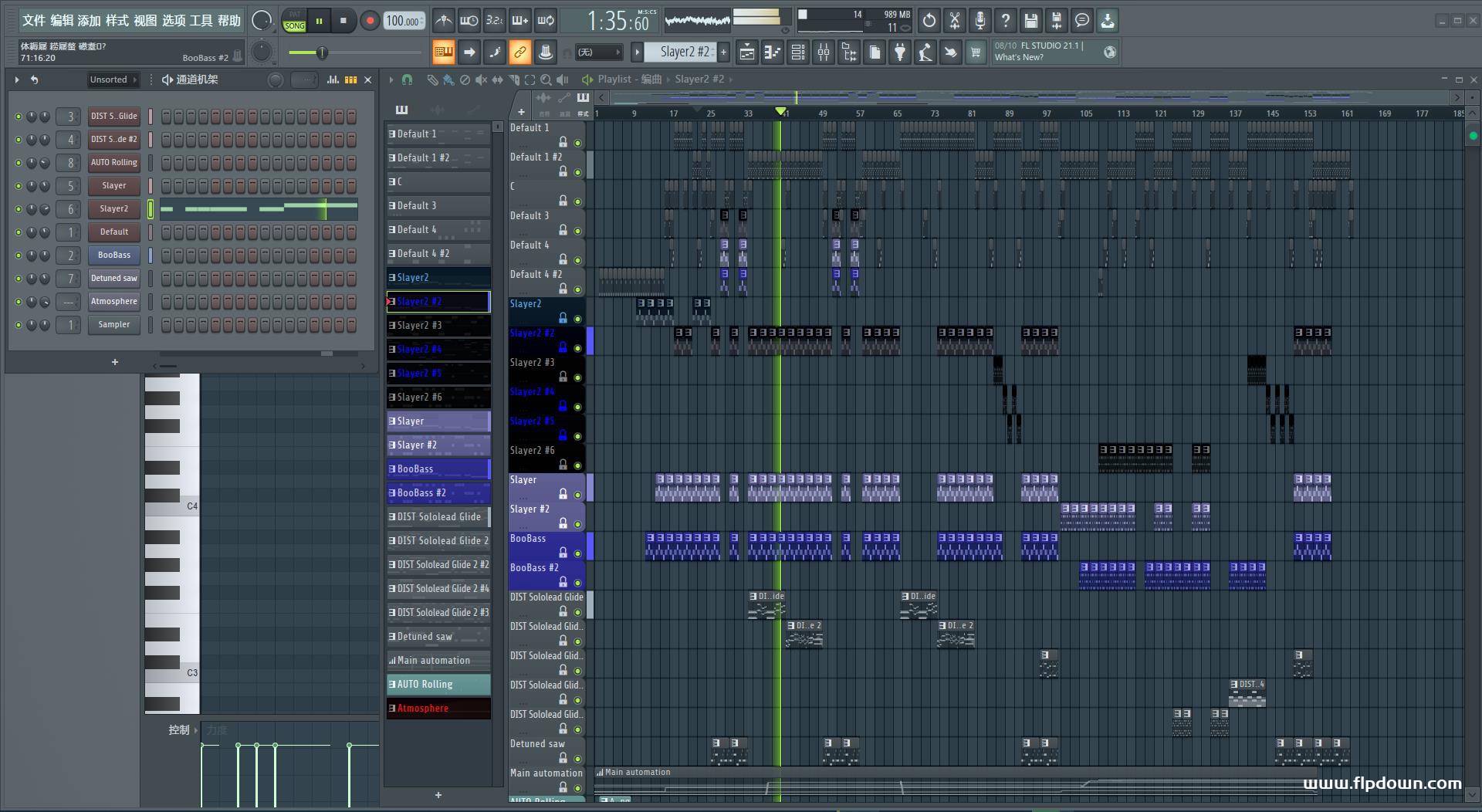Mute the Sampler channel LED
The height and width of the screenshot is (812, 1482).
click(x=19, y=325)
